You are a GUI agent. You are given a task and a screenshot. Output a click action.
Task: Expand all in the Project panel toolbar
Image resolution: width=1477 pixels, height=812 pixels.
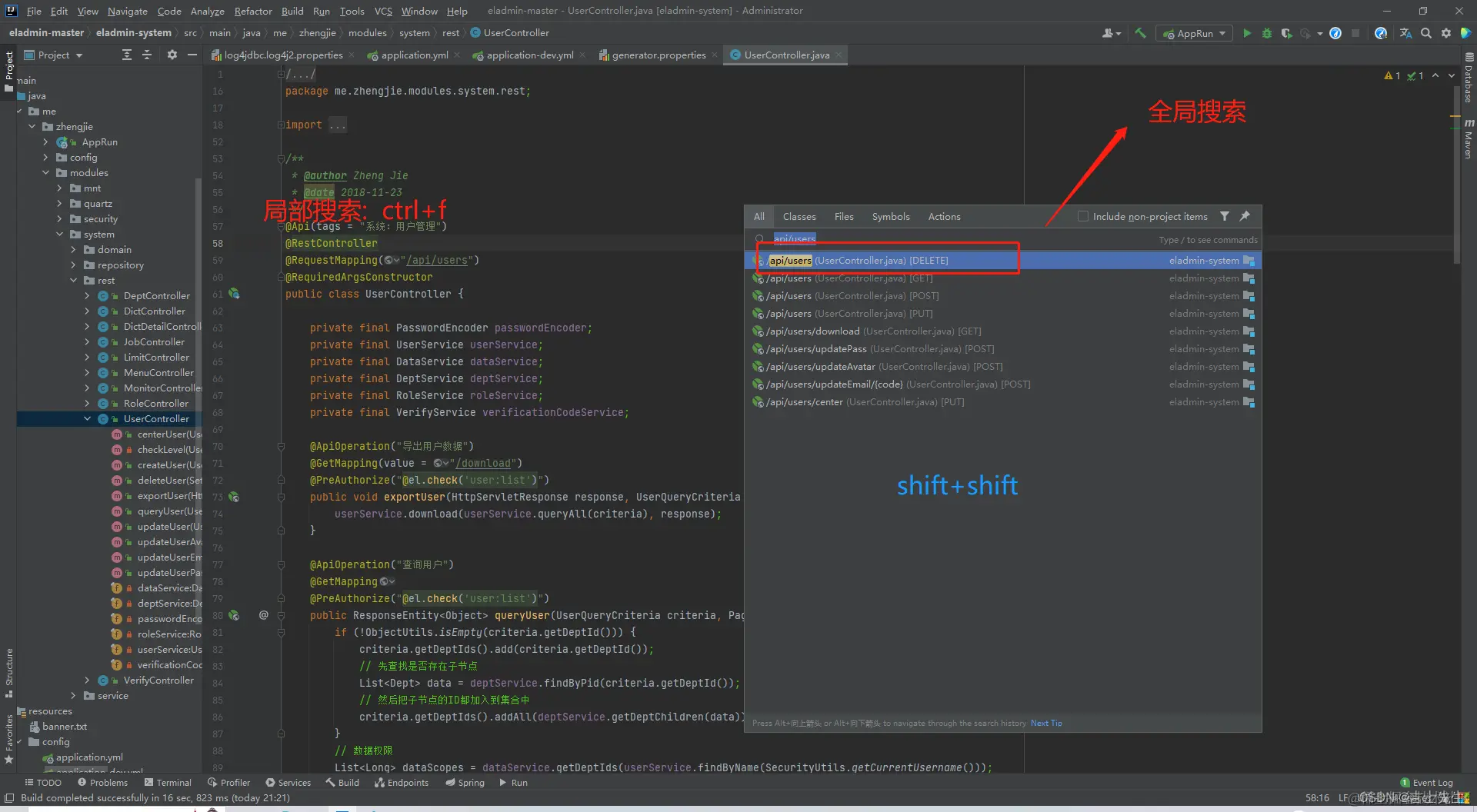coord(127,55)
